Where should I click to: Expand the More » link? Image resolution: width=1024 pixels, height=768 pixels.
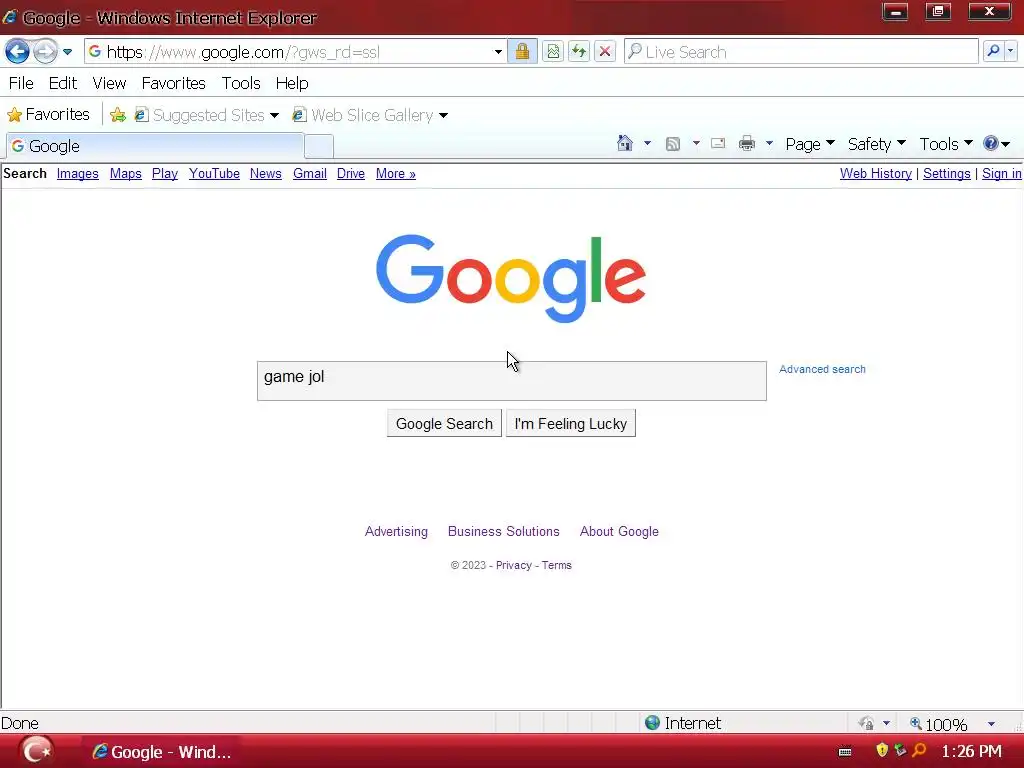[396, 174]
